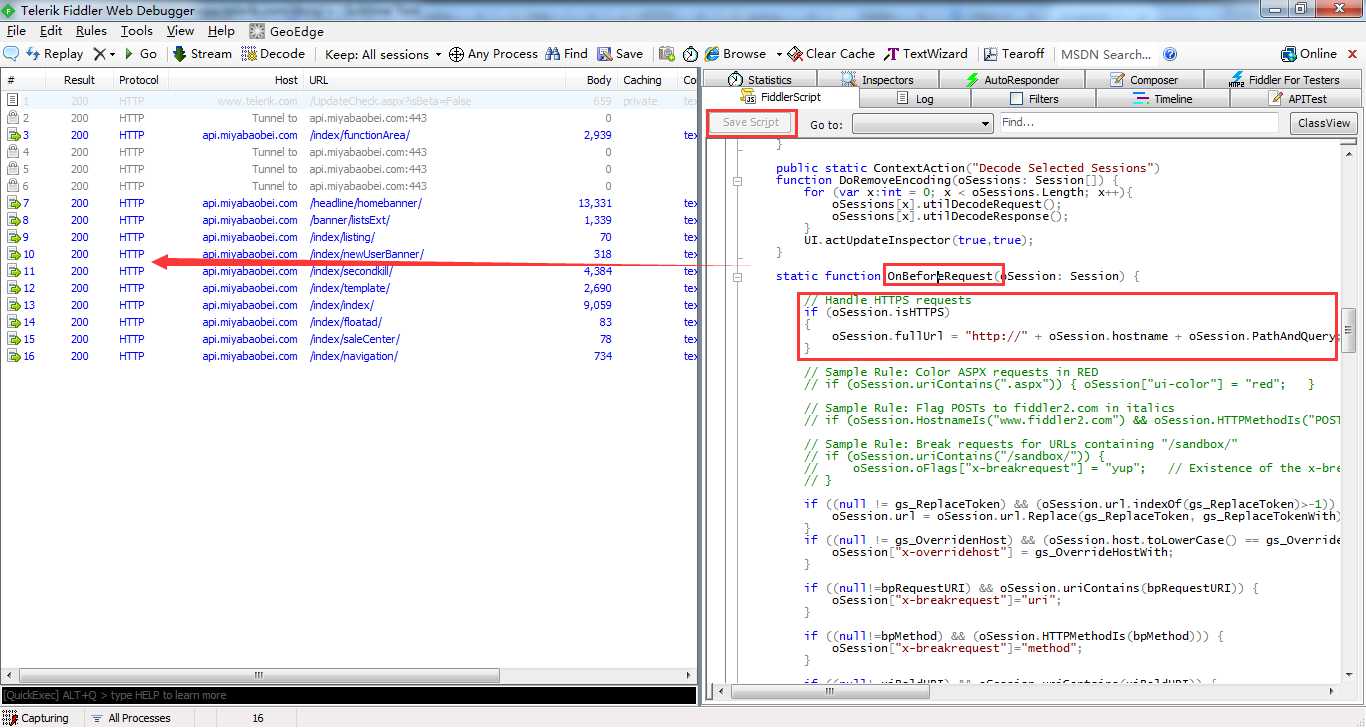The height and width of the screenshot is (728, 1366).
Task: Switch to the Filters tab
Action: tap(1034, 98)
